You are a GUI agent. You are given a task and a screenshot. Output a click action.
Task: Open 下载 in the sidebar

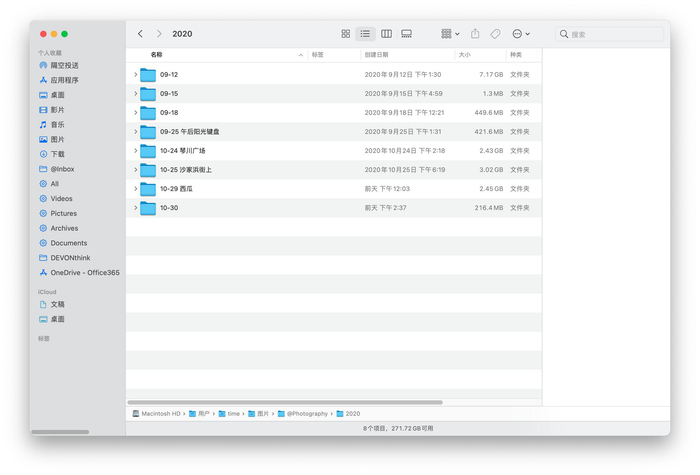52,154
